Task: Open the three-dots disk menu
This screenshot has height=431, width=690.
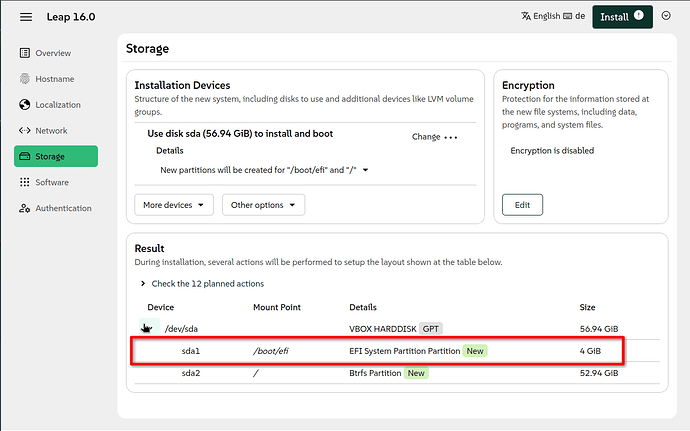Action: pyautogui.click(x=451, y=137)
